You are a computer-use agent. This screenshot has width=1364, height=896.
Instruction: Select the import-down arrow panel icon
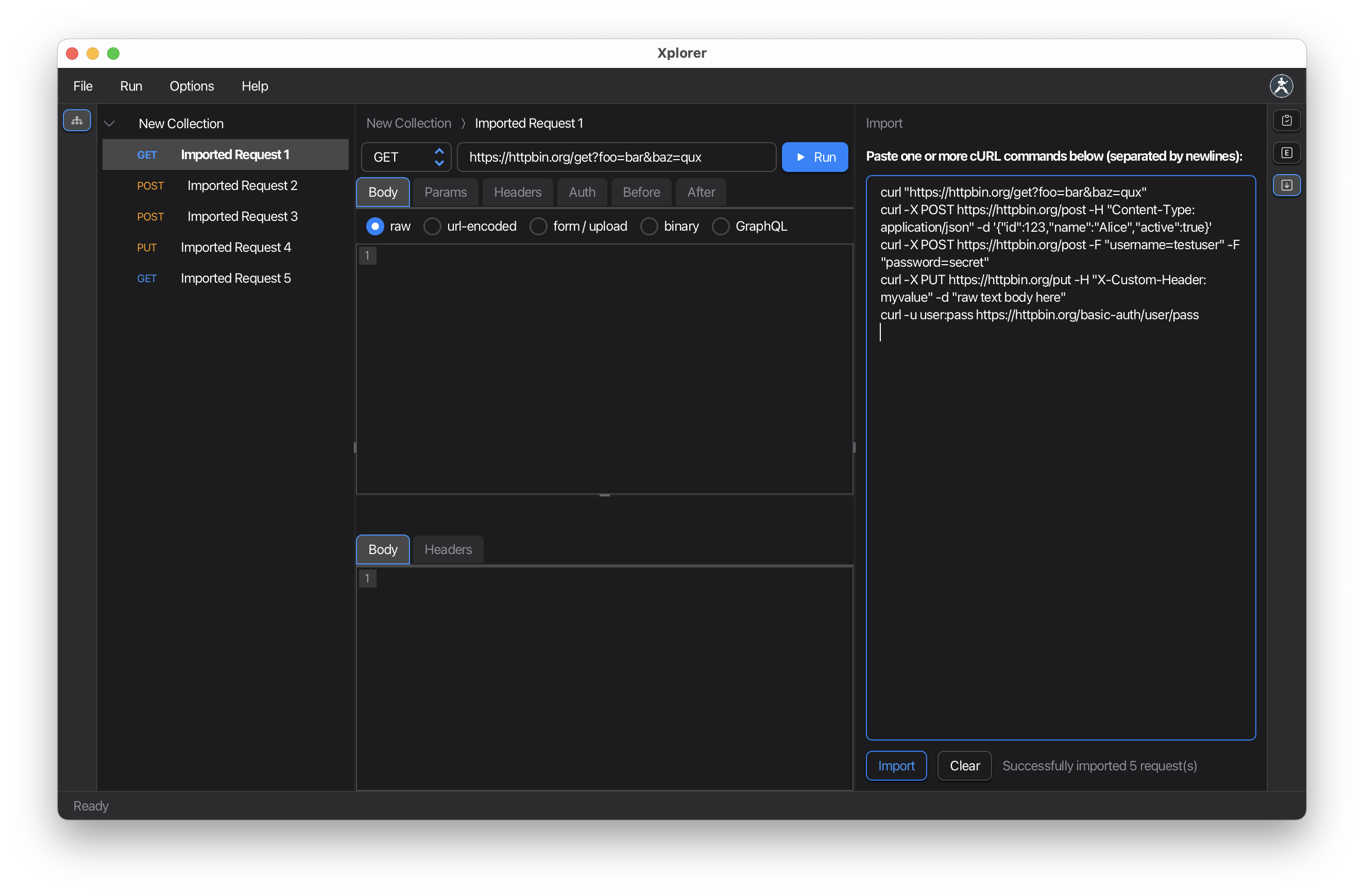1286,185
